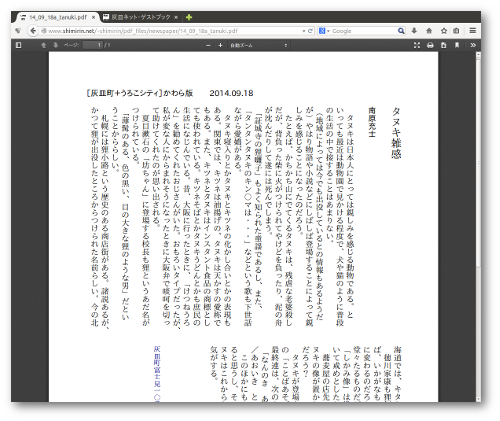
Task: Click the タヌキ雑感 article title
Action: [396, 133]
